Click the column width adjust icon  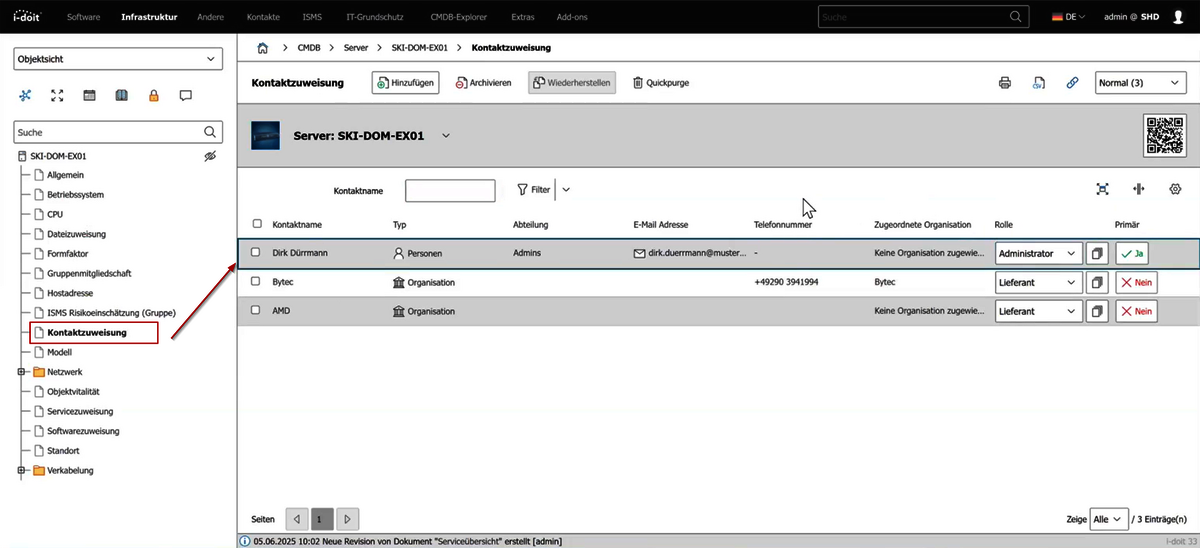pyautogui.click(x=1138, y=189)
